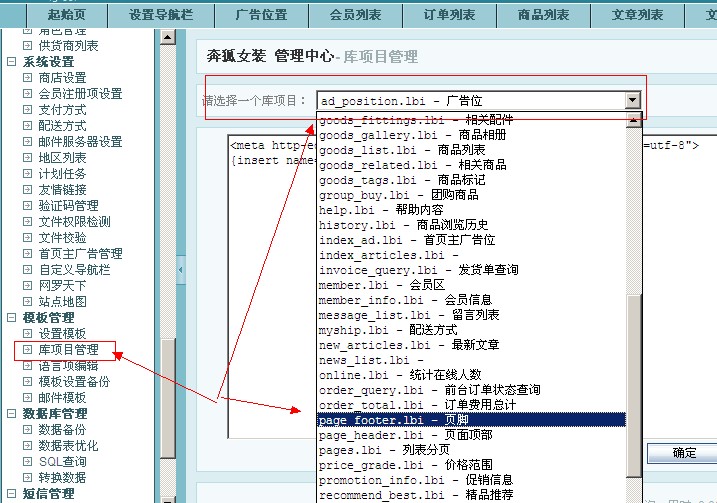Click the dropdown list scrollbar thumb
717x503 pixels.
(x=634, y=386)
